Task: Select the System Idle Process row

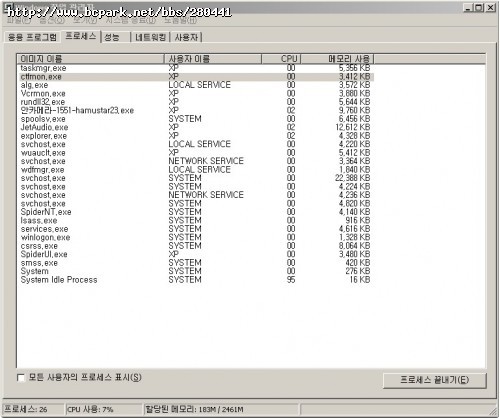Action: pyautogui.click(x=195, y=280)
